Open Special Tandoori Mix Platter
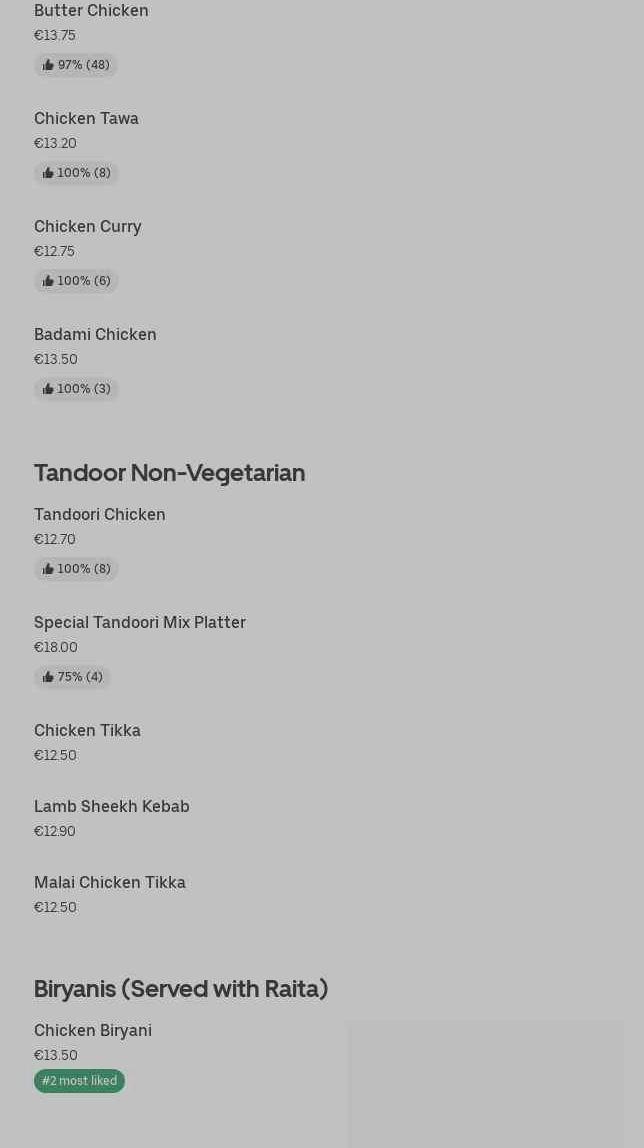The image size is (644, 1148). (x=140, y=623)
